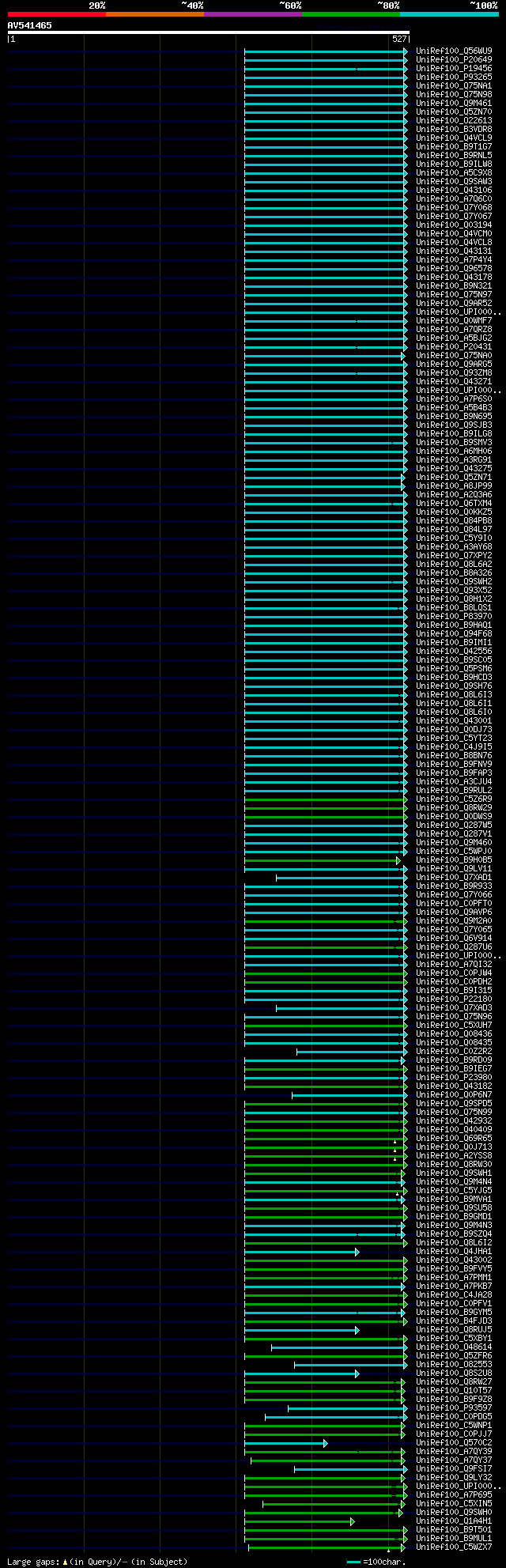Image resolution: width=506 pixels, height=1568 pixels.
Task: Select the UniRef100_A3RG91 label
Action: pyautogui.click(x=454, y=459)
